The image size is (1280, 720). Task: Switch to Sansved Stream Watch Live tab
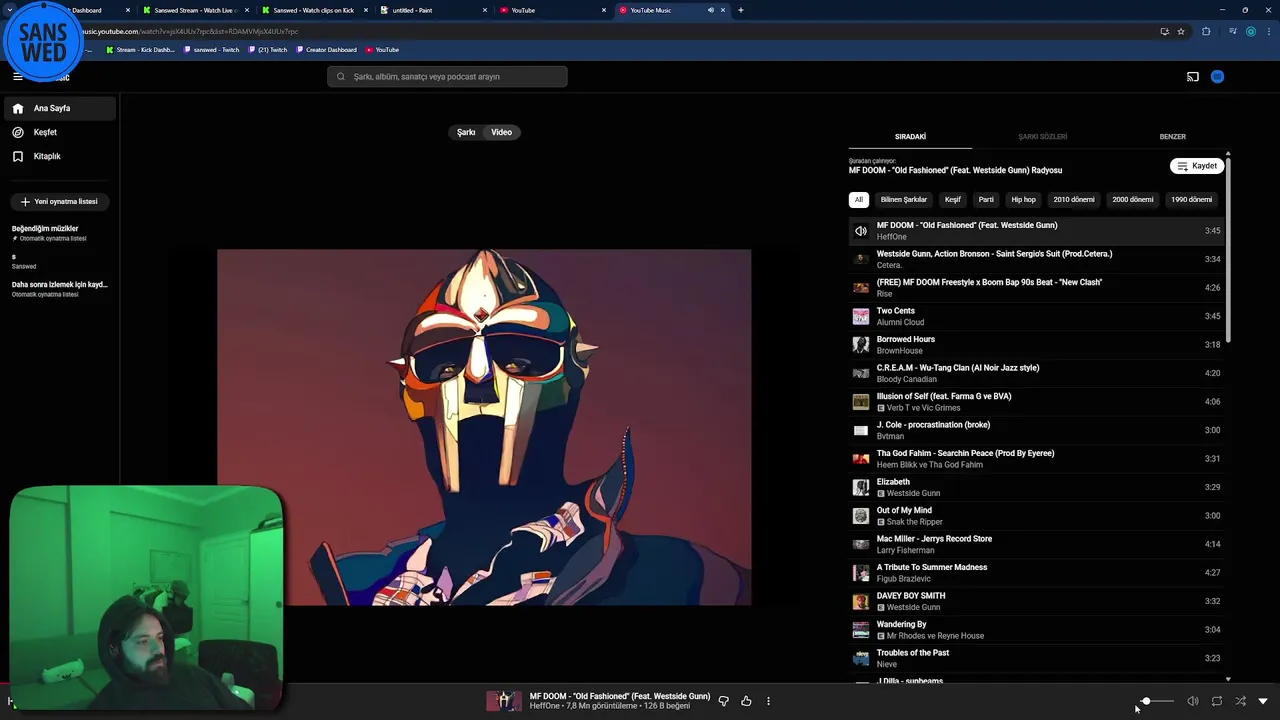tap(194, 10)
